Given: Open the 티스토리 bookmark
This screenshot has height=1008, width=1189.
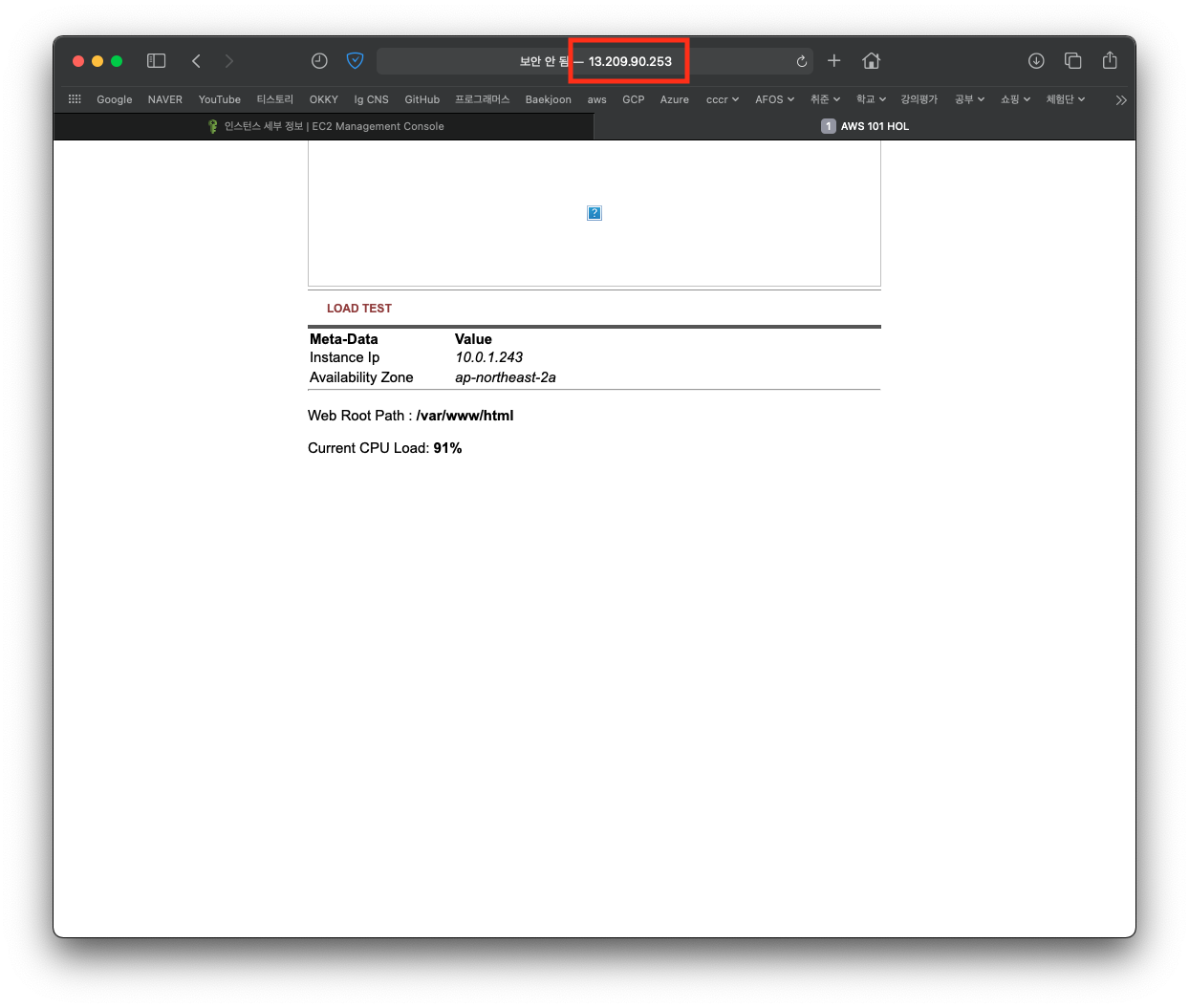Looking at the screenshot, I should point(275,99).
